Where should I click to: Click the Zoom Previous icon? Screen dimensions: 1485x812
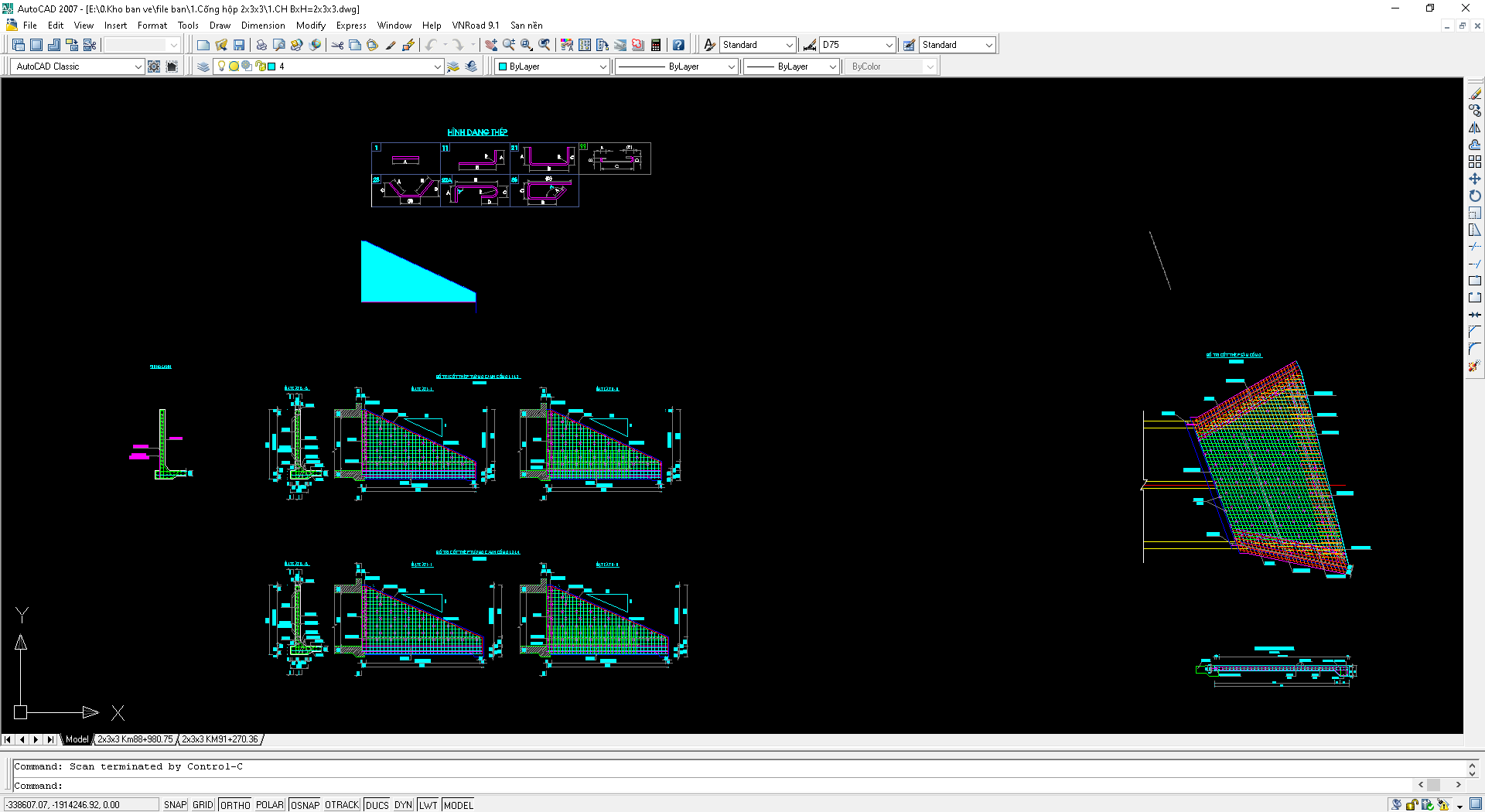point(544,45)
